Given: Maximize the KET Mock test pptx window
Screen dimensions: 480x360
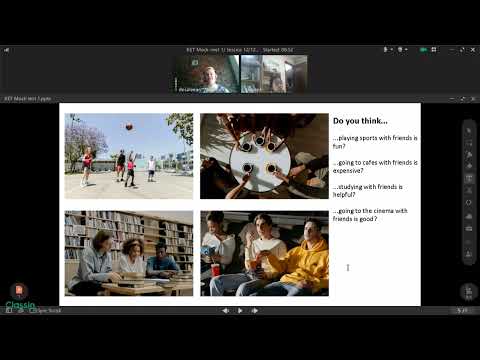Looking at the screenshot, I should (x=462, y=99).
